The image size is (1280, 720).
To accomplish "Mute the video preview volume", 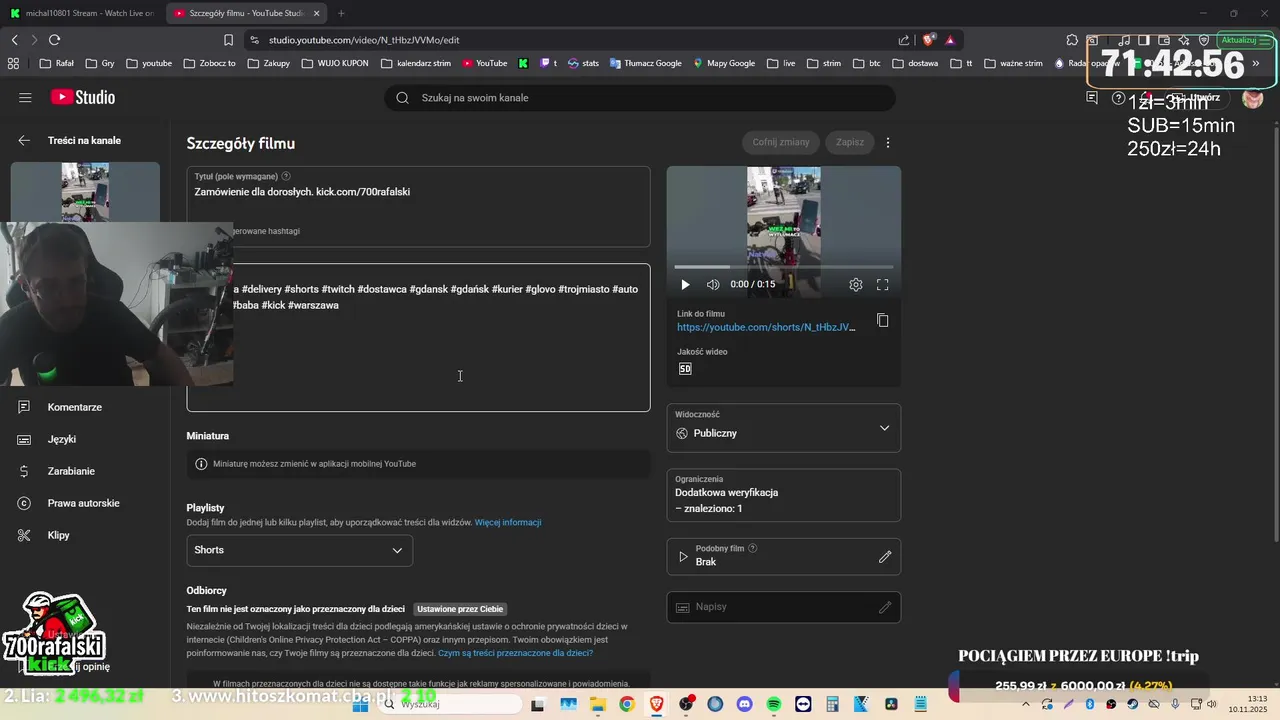I will (713, 285).
